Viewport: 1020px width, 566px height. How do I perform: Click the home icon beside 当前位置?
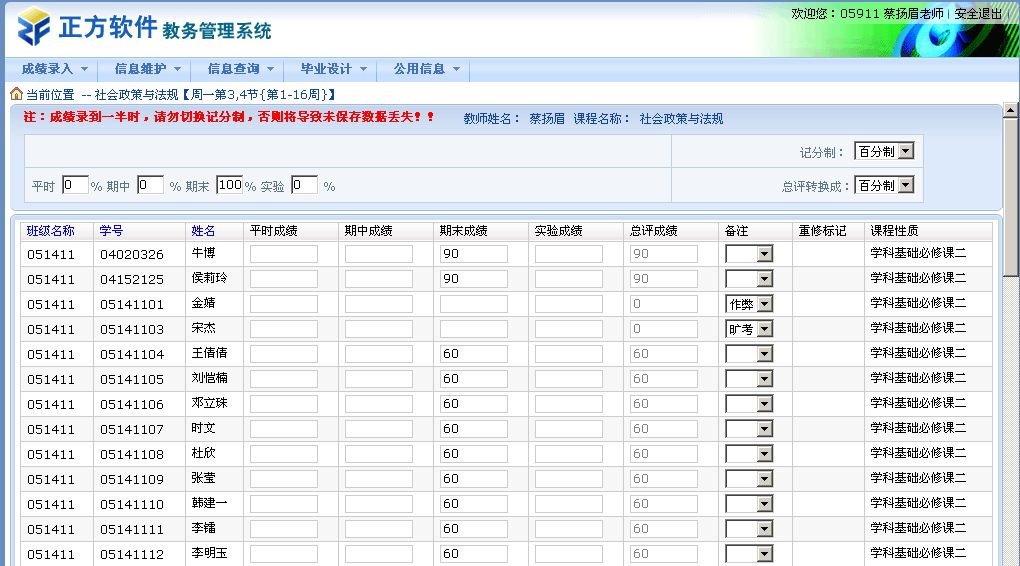tap(16, 94)
